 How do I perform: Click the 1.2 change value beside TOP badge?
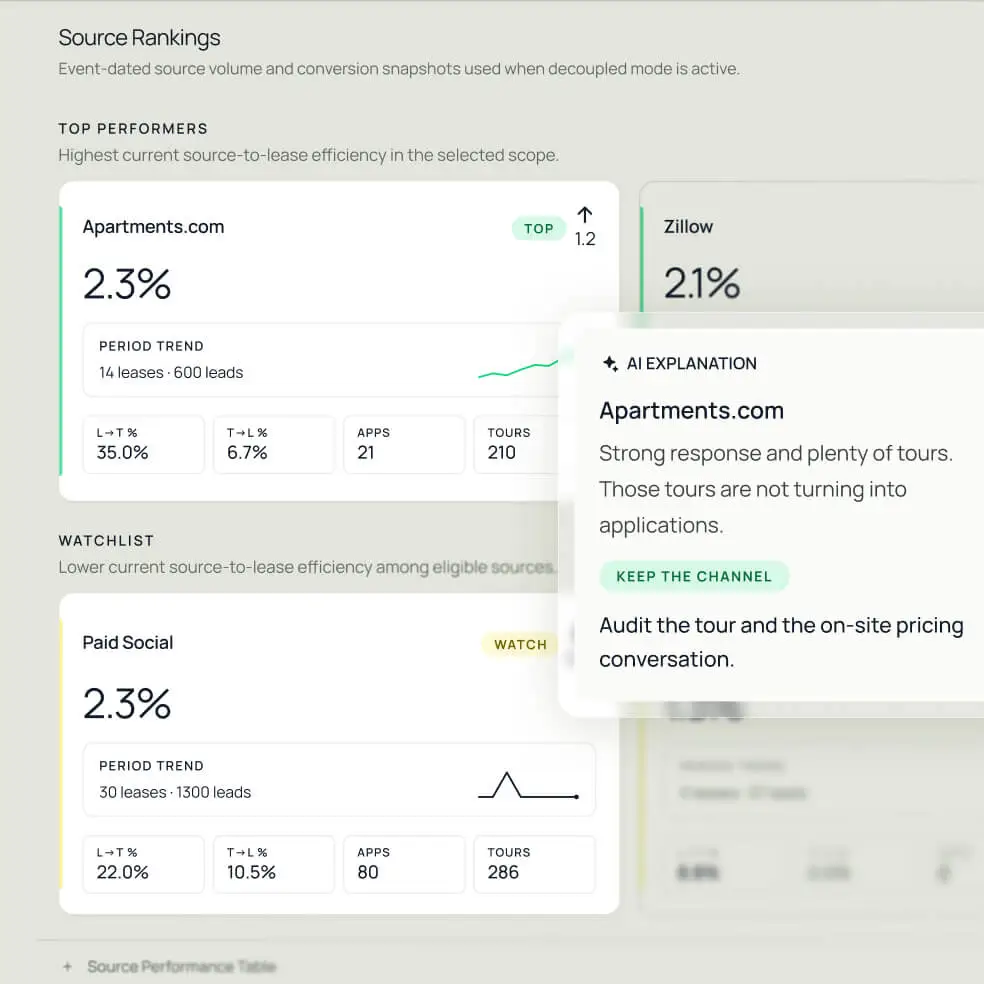[585, 239]
